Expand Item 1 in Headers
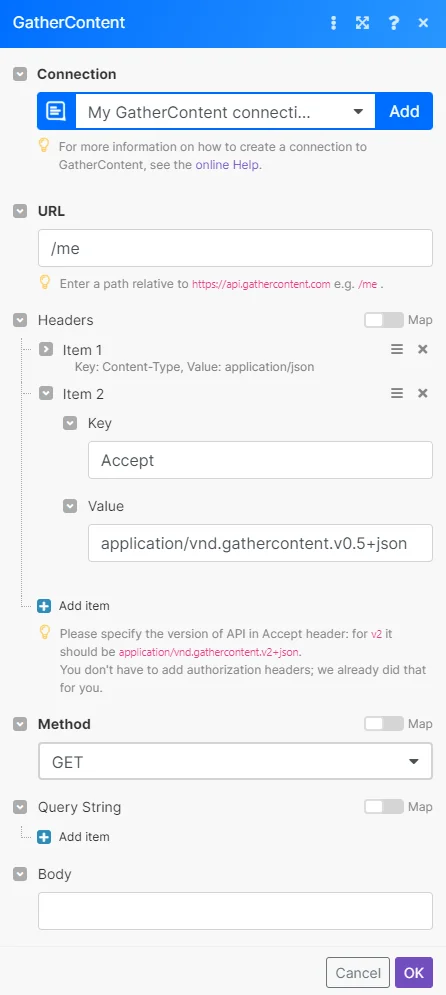Image resolution: width=446 pixels, height=995 pixels. tap(46, 349)
